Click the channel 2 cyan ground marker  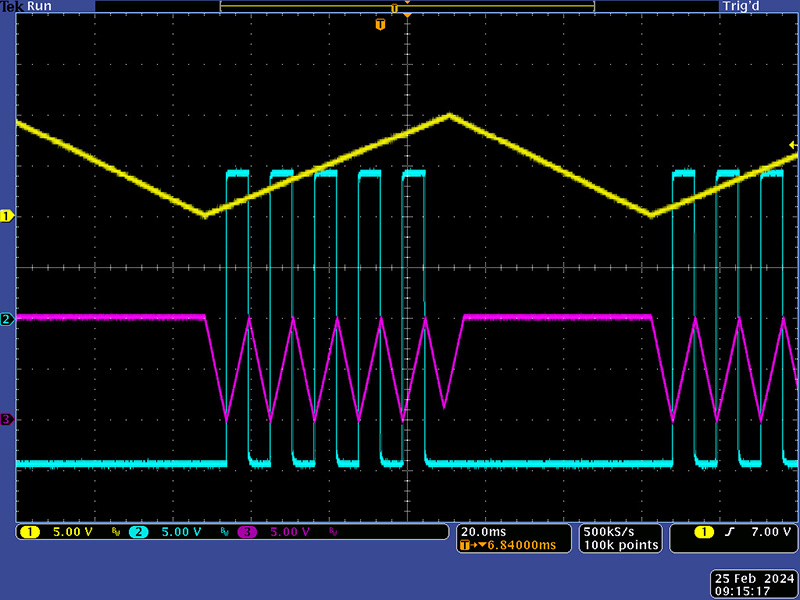coord(7,319)
